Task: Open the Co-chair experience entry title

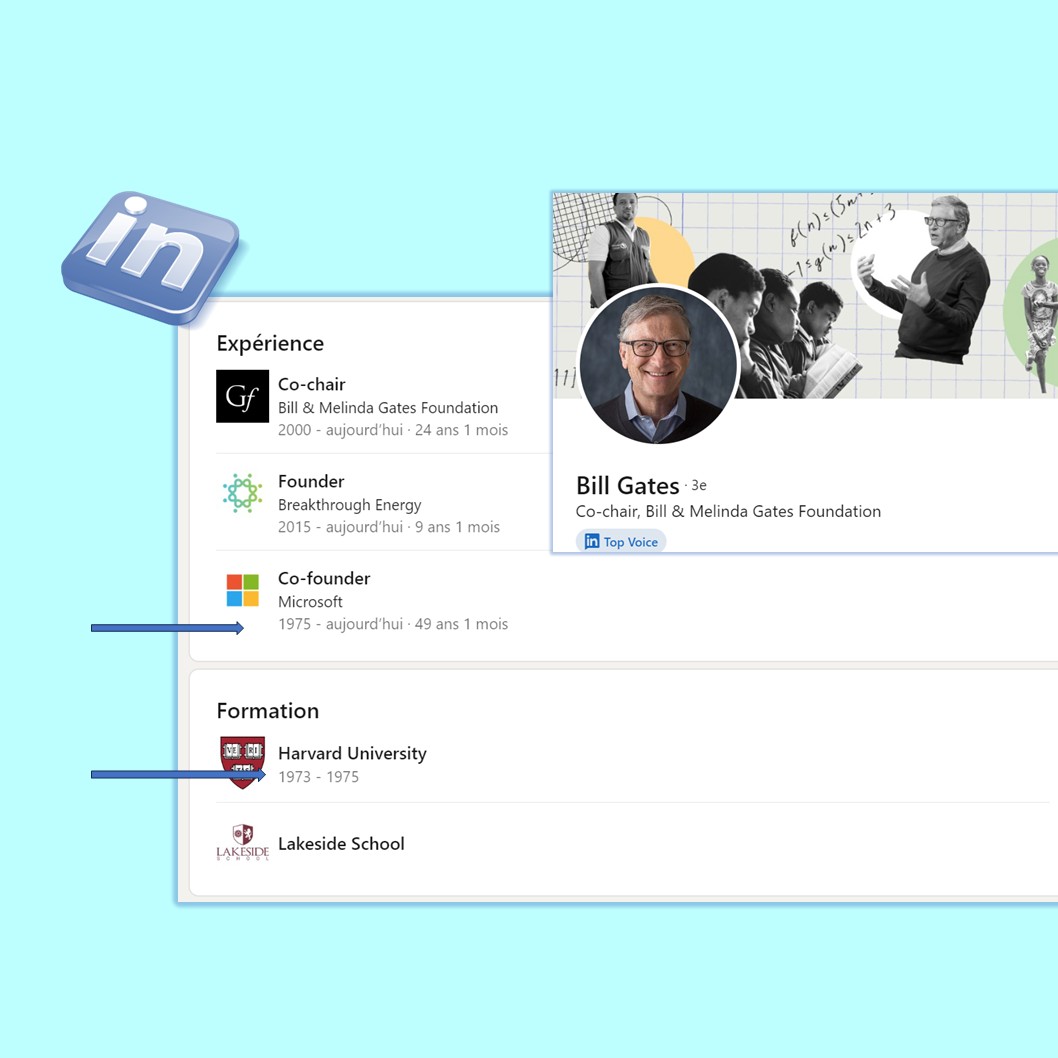Action: (x=311, y=384)
